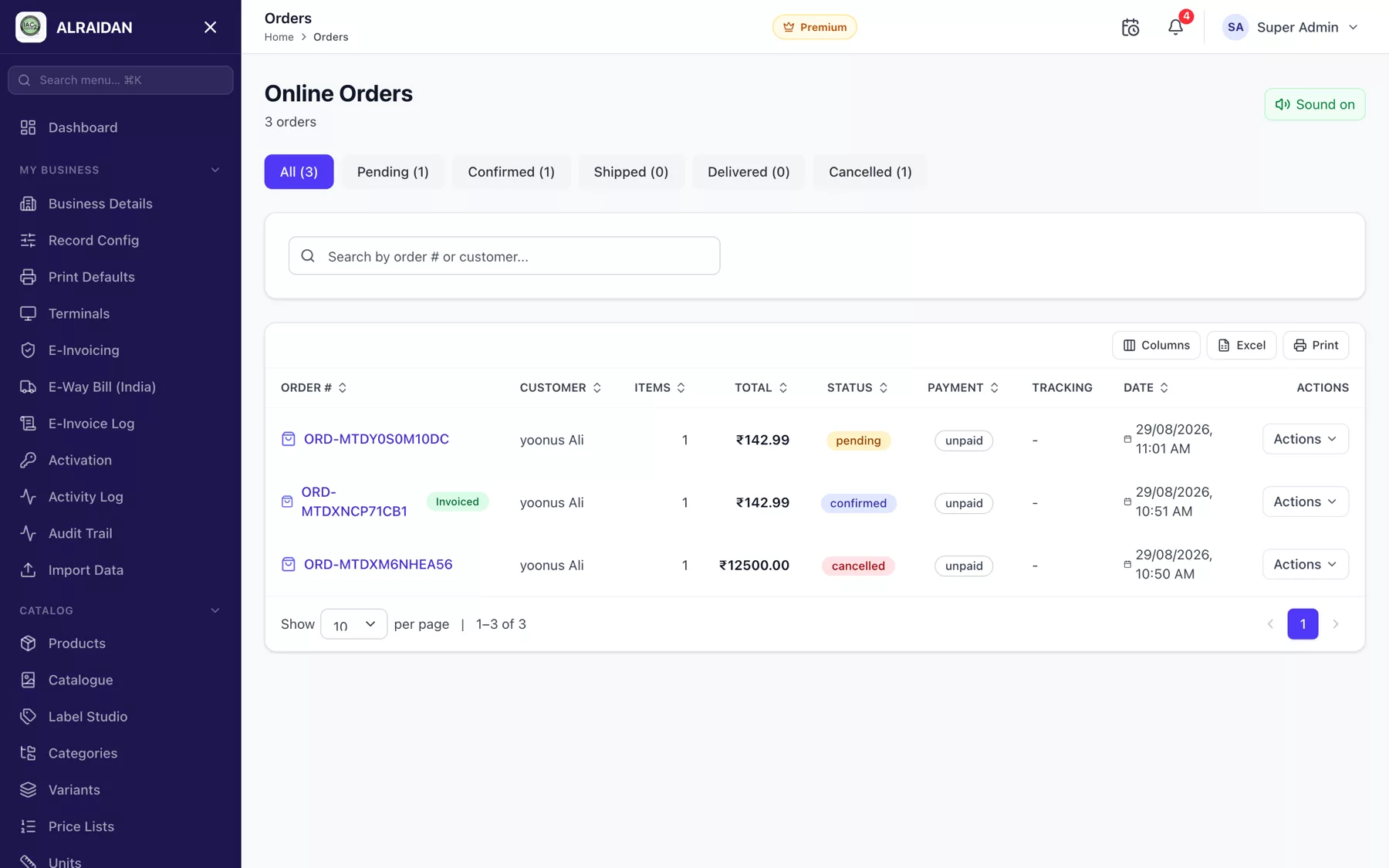Click the E-Invoicing shield icon
This screenshot has width=1389, height=868.
coord(29,350)
